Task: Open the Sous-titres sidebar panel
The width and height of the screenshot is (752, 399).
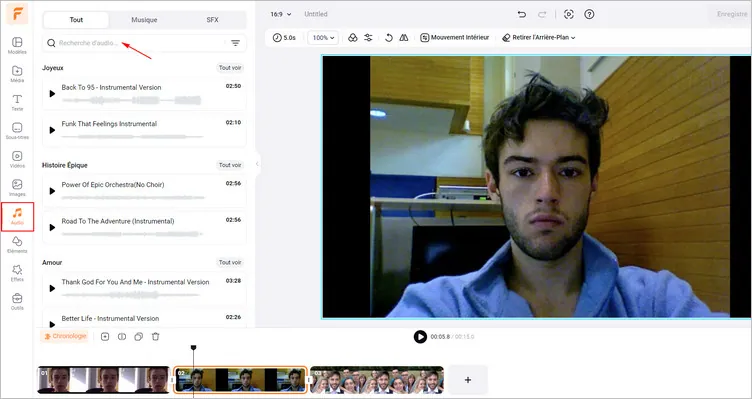Action: pos(17,130)
